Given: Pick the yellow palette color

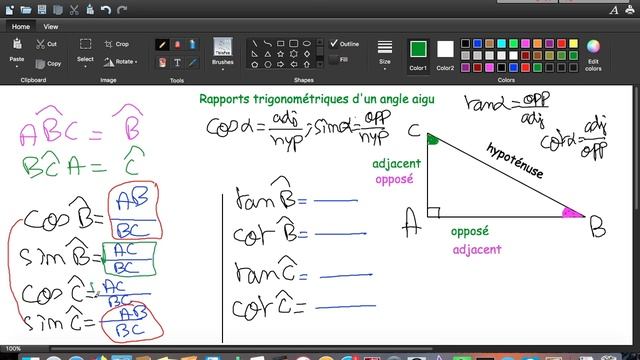Looking at the screenshot, I should pos(573,43).
